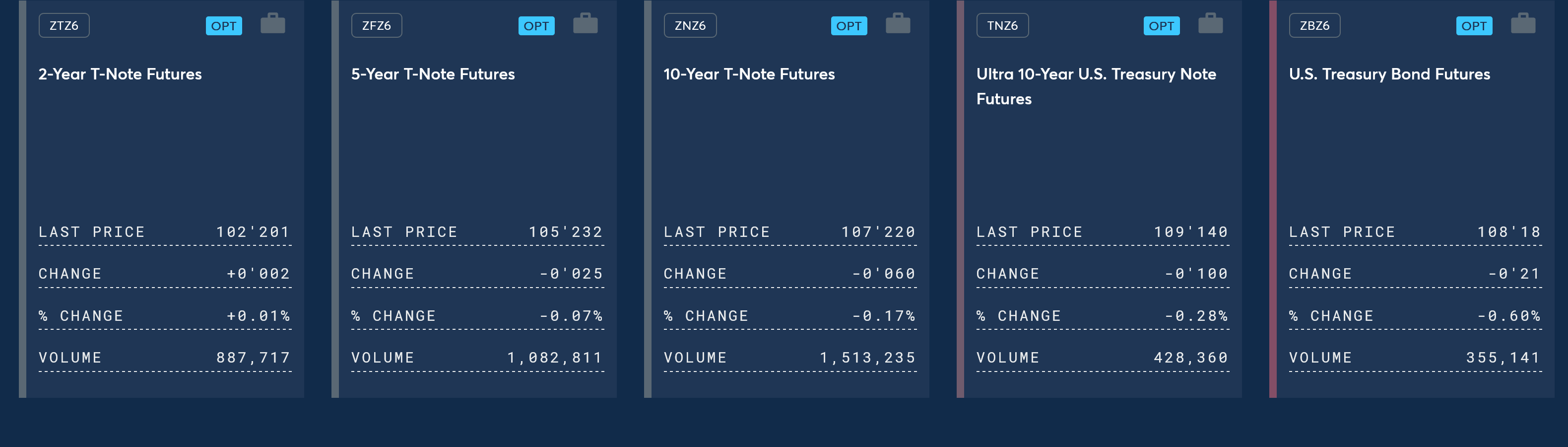Open Ultra 10-Year U.S. Treasury Note Futures title
Viewport: 1568px width, 447px height.
1096,86
